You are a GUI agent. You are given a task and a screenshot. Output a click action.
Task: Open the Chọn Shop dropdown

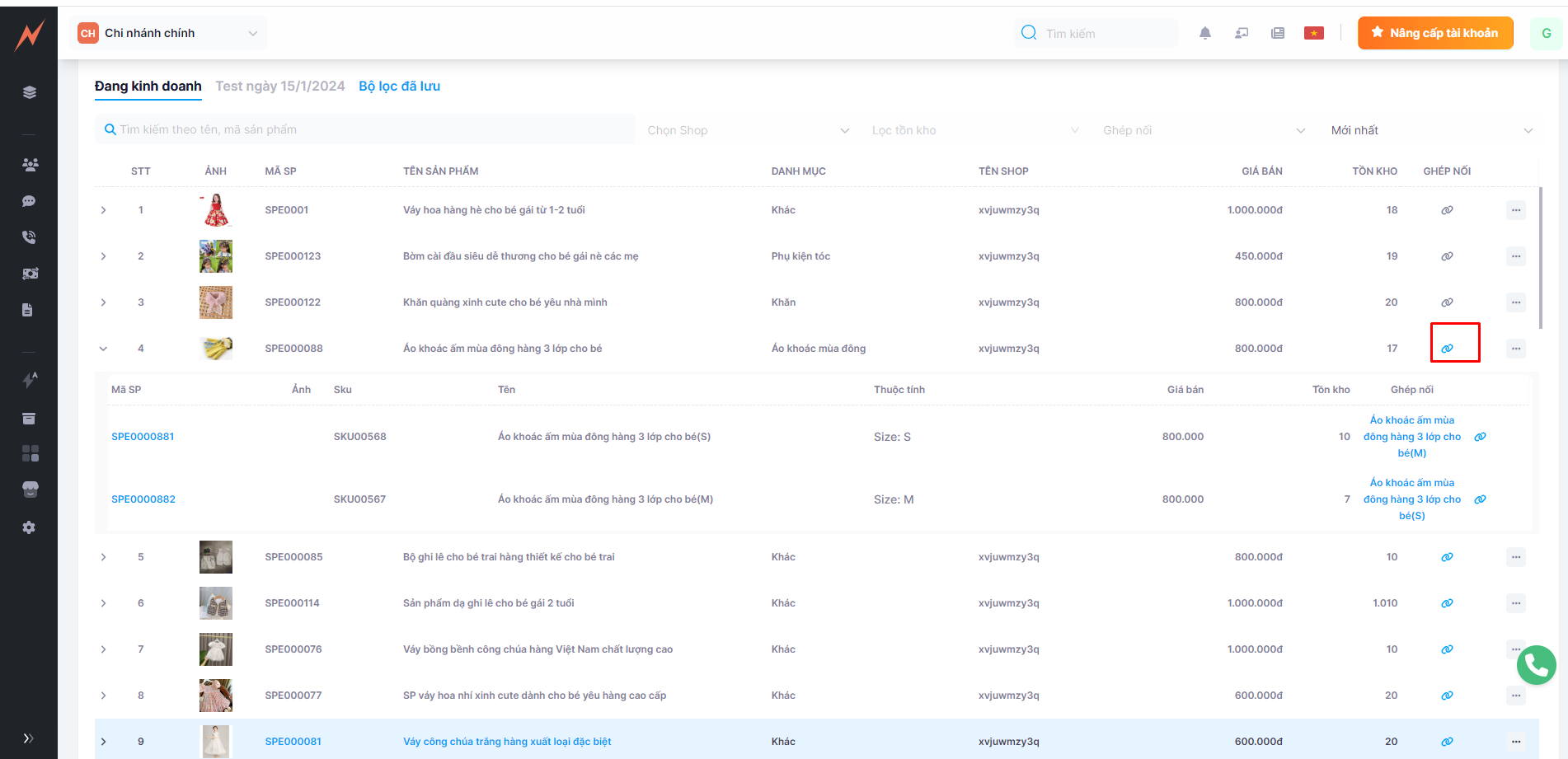point(748,130)
